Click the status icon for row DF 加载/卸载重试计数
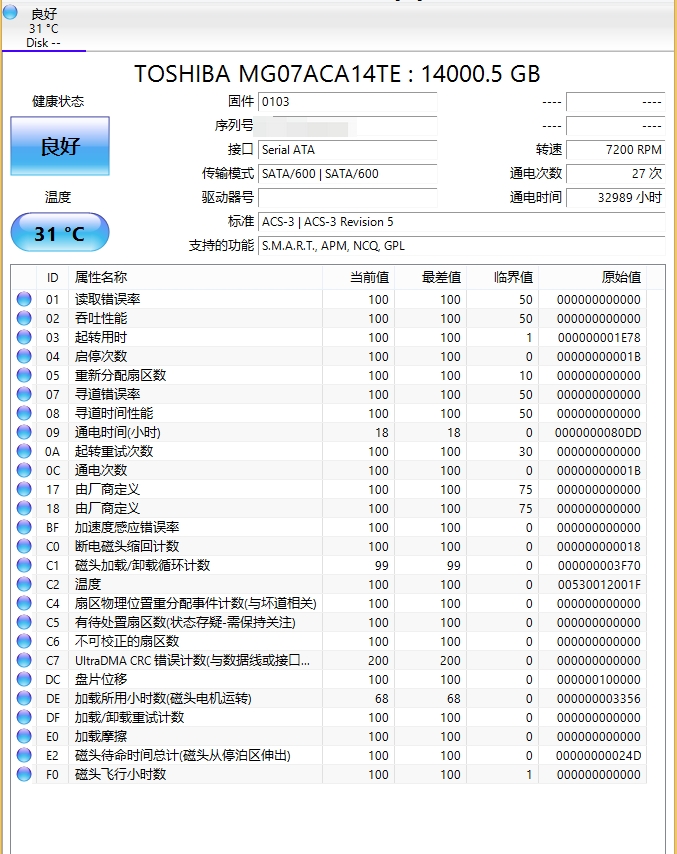The height and width of the screenshot is (854, 677). (x=24, y=717)
